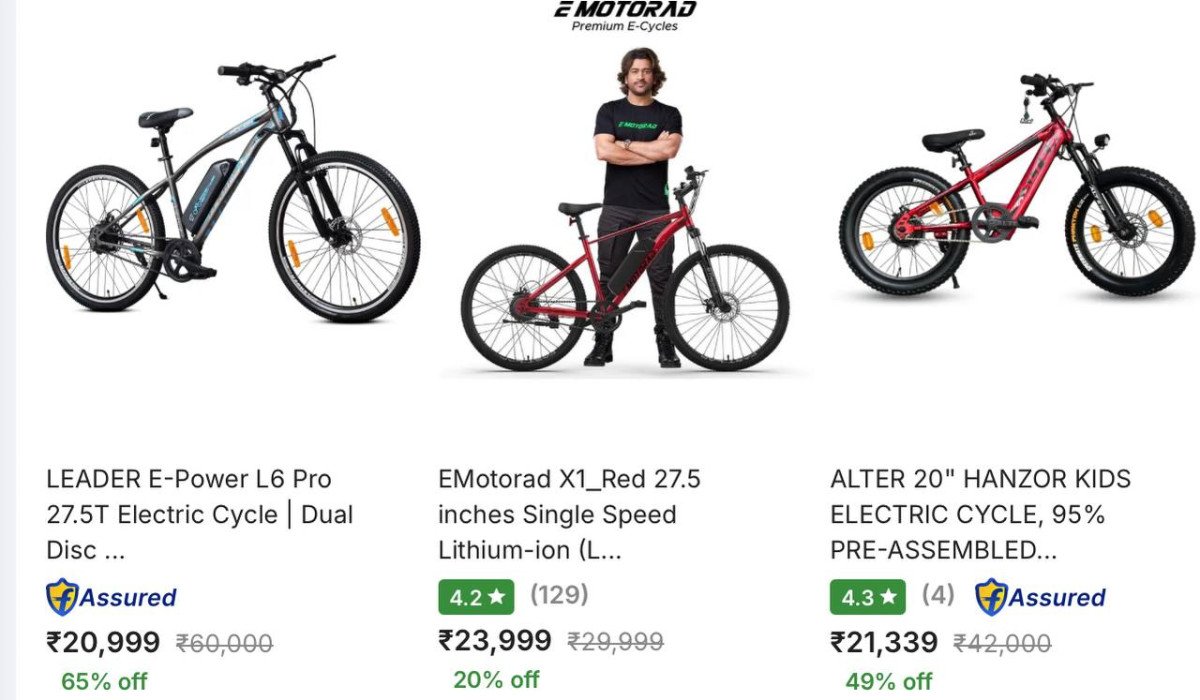Viewport: 1200px width, 700px height.
Task: Open ALTER 20" HANZOR KIDS product title
Action: (981, 514)
